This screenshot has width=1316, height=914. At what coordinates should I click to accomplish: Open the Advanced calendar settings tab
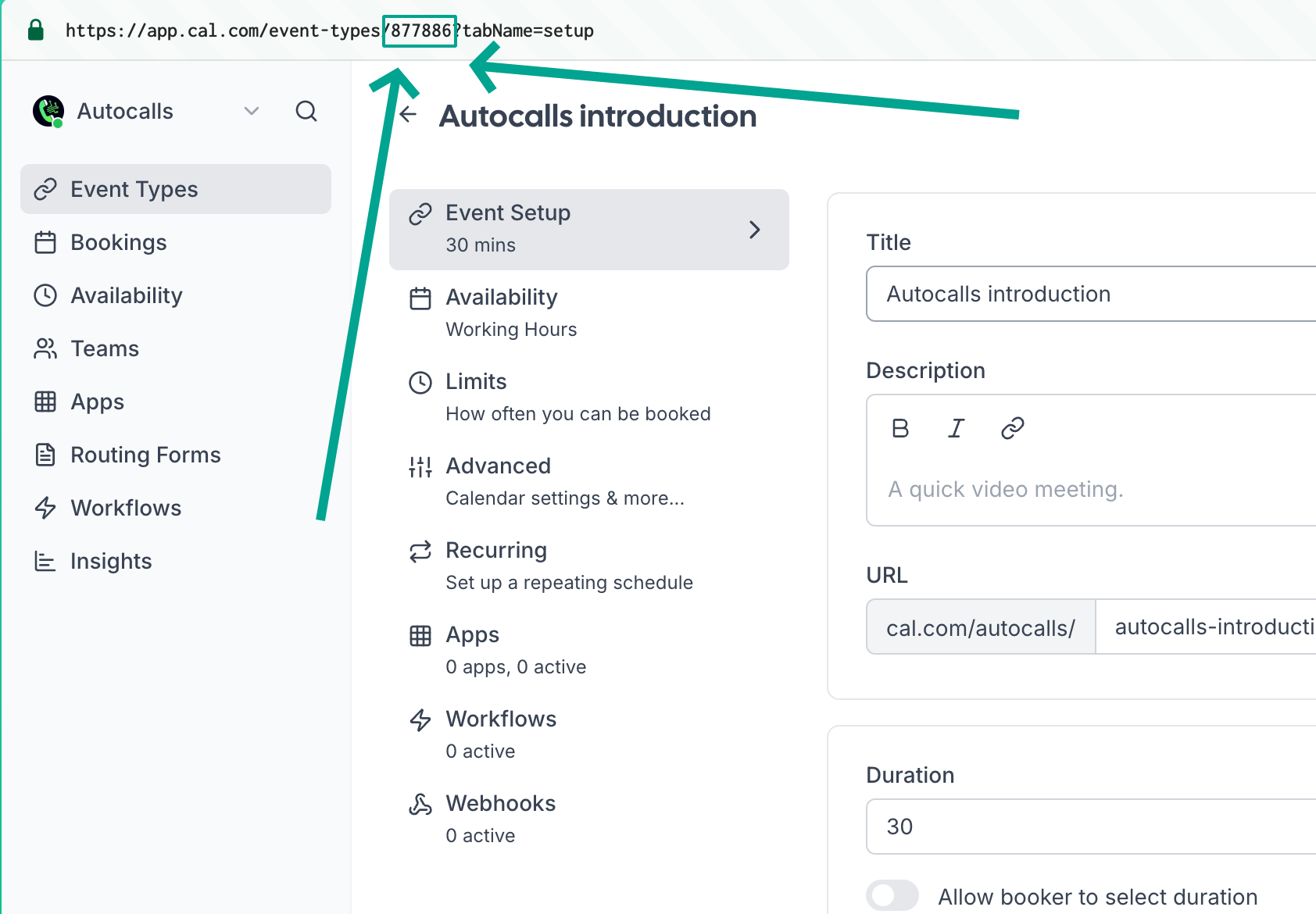(x=498, y=481)
